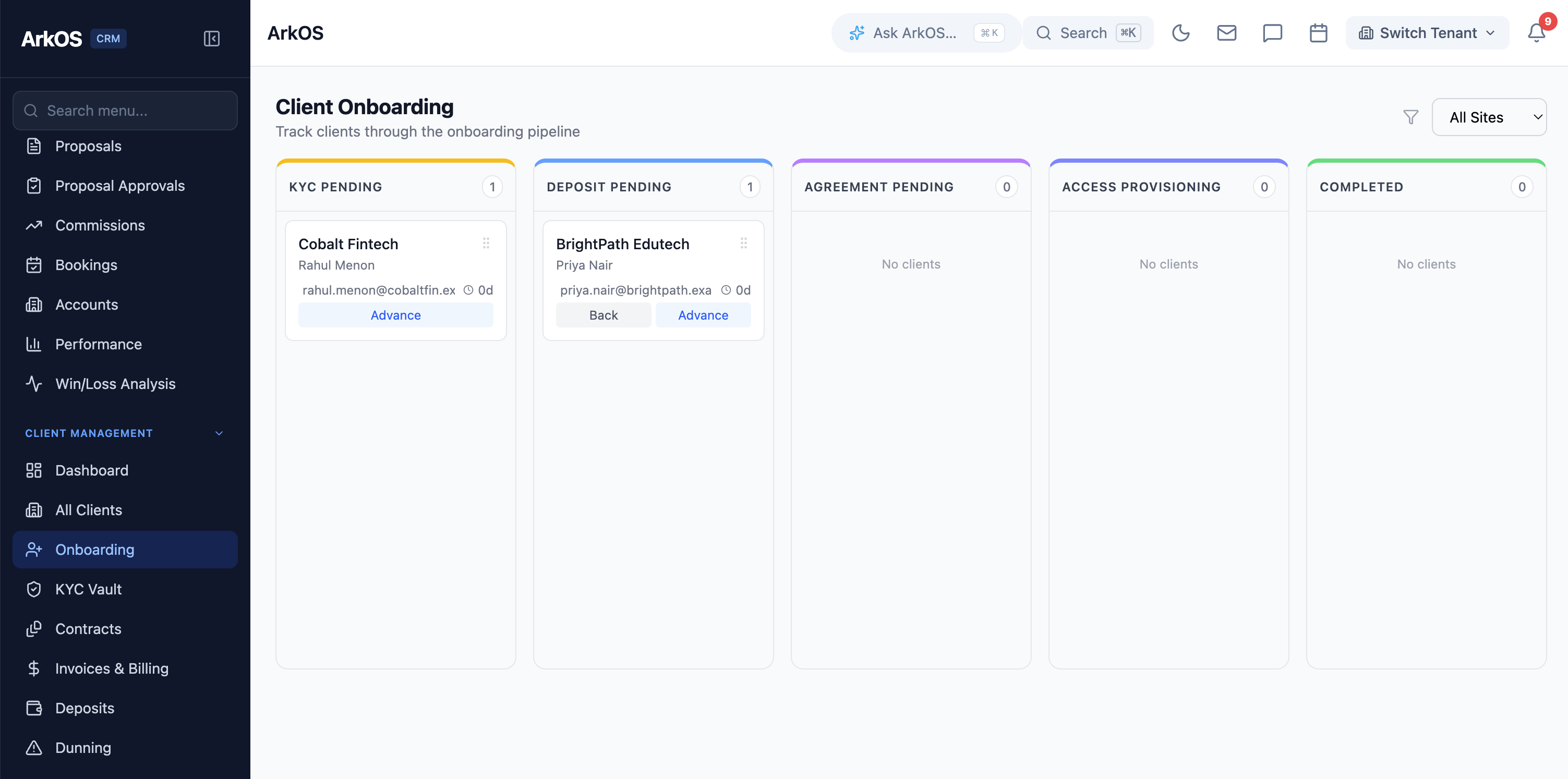Click the Proposal Approvals clipboard icon

pyautogui.click(x=34, y=186)
